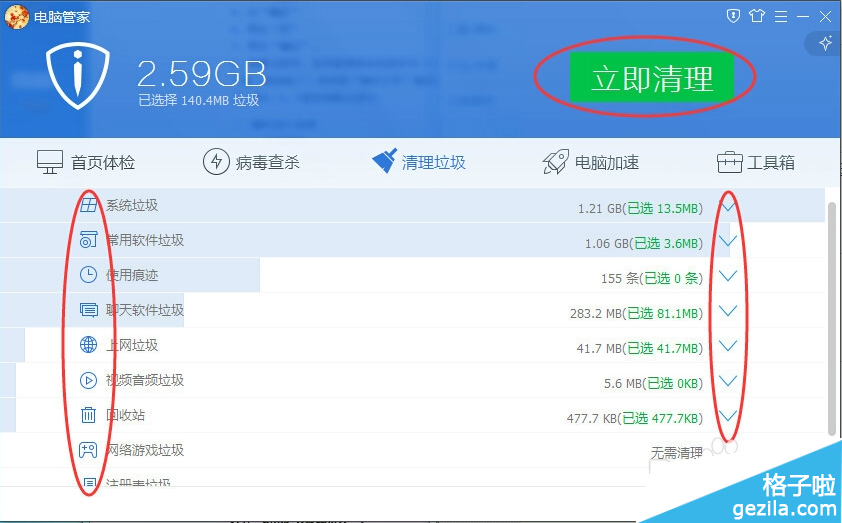Image resolution: width=842 pixels, height=523 pixels.
Task: Click the 无需清理 status text
Action: pos(677,453)
